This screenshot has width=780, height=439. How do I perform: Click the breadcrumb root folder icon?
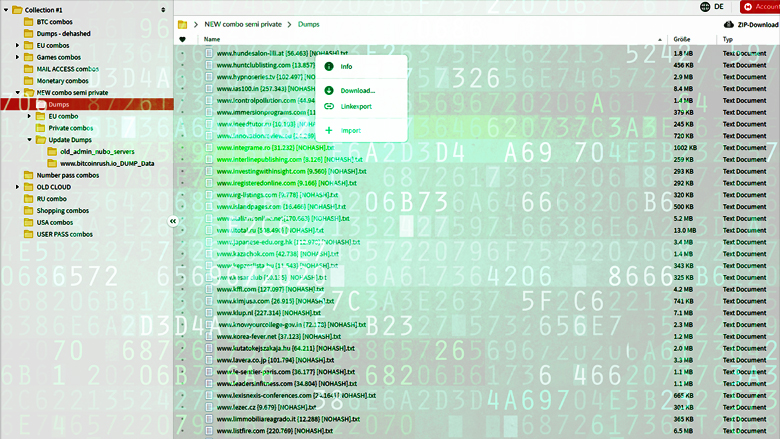click(x=182, y=23)
